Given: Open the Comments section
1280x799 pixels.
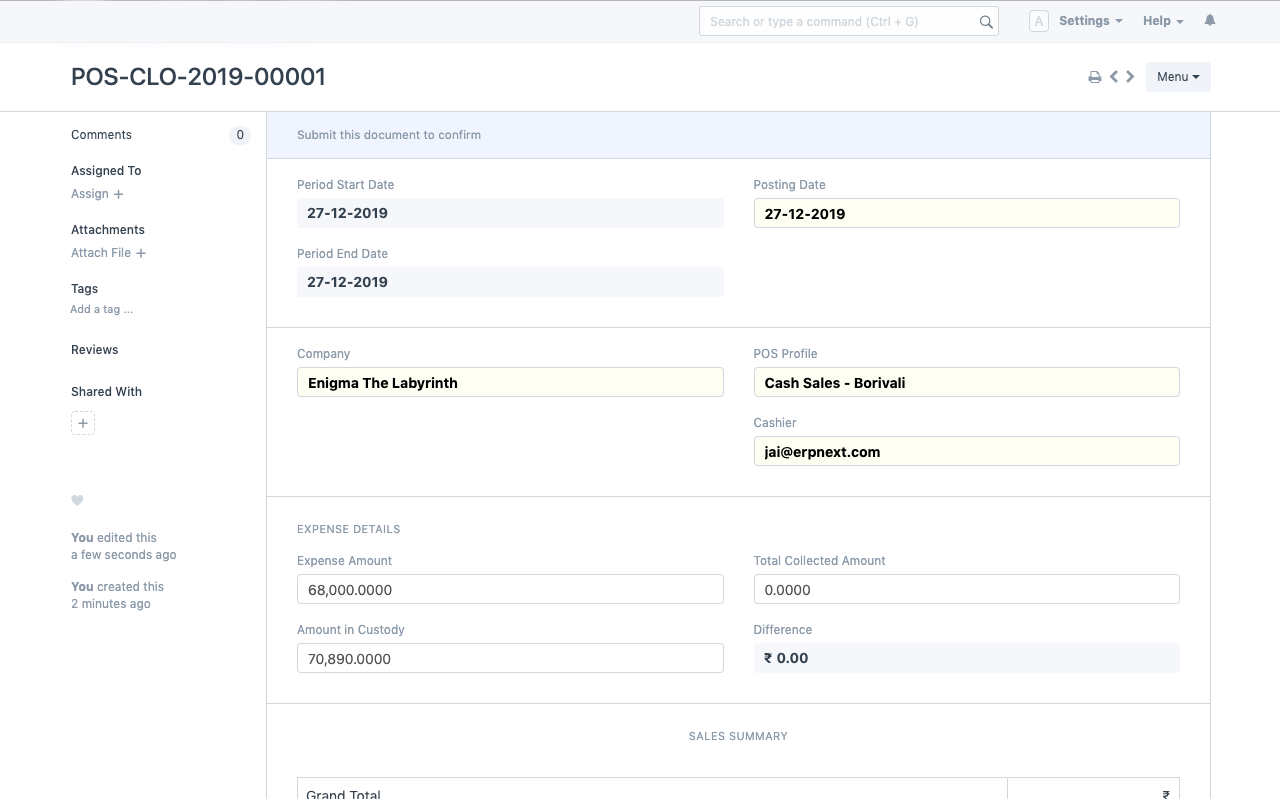Looking at the screenshot, I should pyautogui.click(x=101, y=135).
